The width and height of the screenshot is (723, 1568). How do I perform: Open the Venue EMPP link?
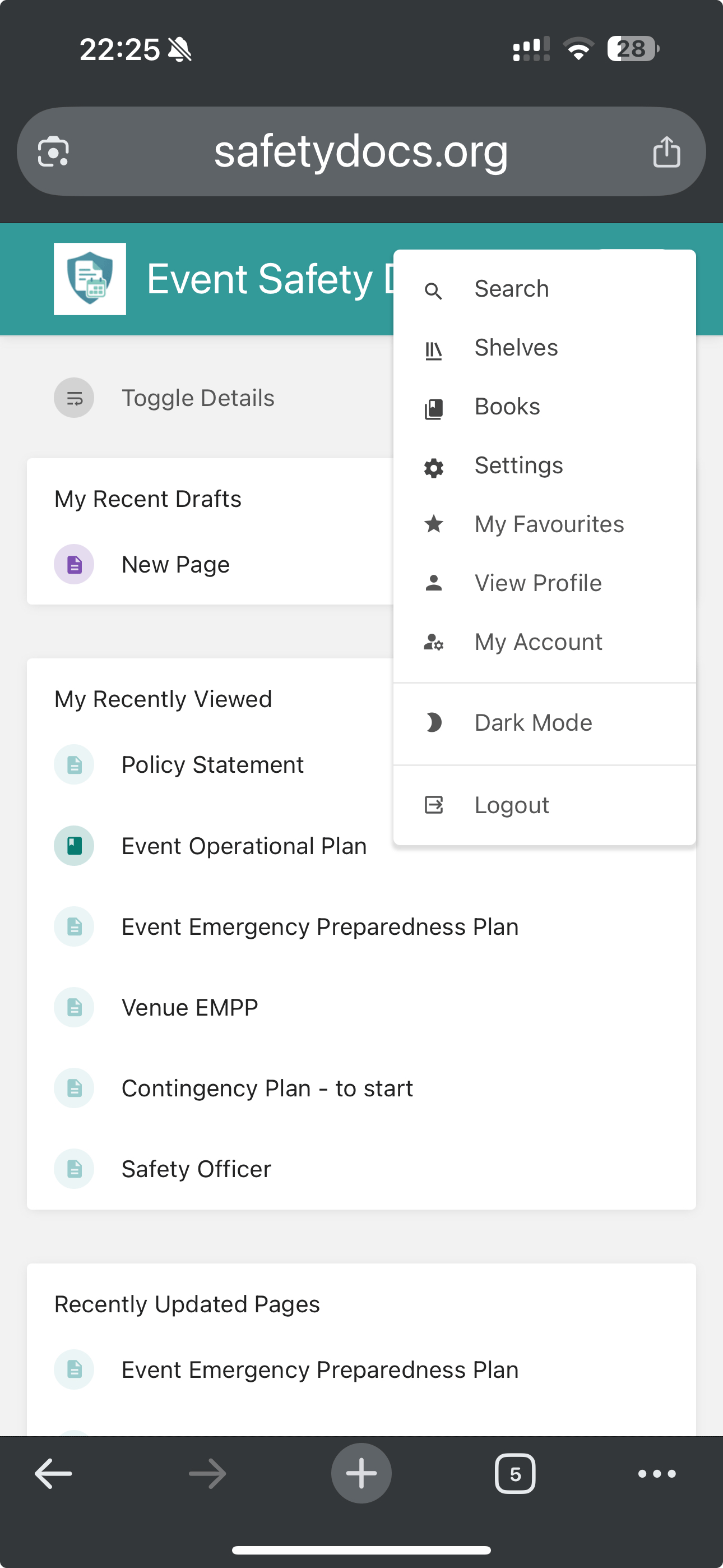(190, 1007)
